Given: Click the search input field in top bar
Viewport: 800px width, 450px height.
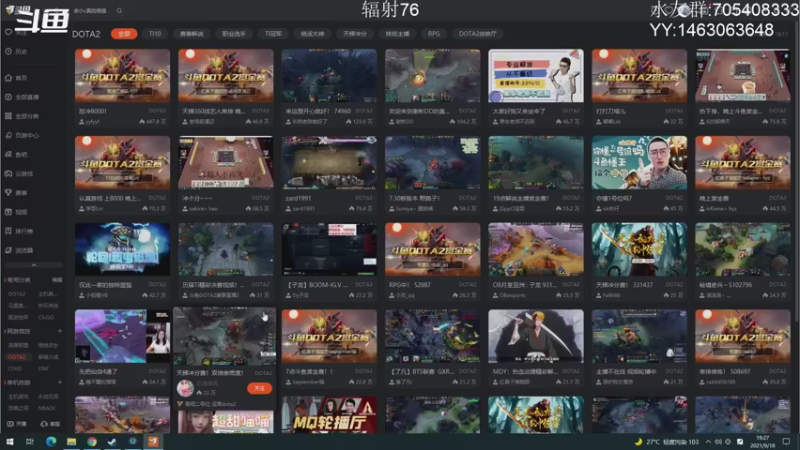Looking at the screenshot, I should [92, 10].
